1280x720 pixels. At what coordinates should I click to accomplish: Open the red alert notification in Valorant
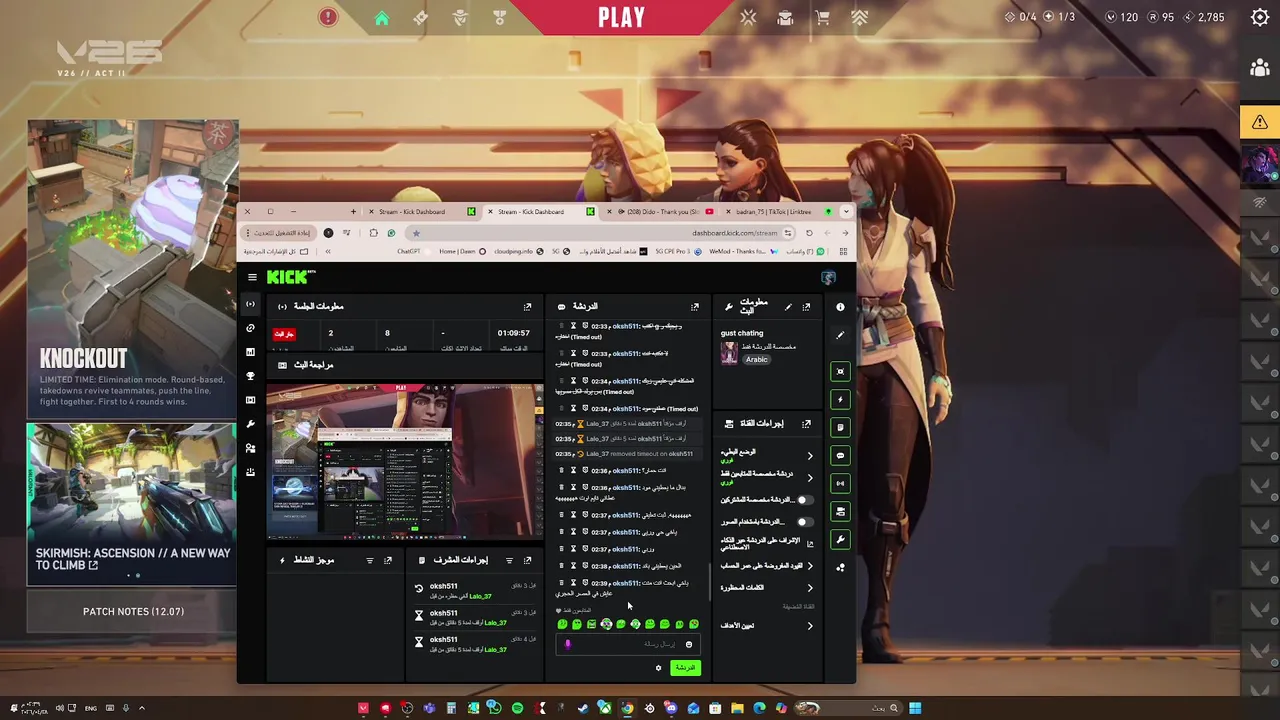coord(328,17)
